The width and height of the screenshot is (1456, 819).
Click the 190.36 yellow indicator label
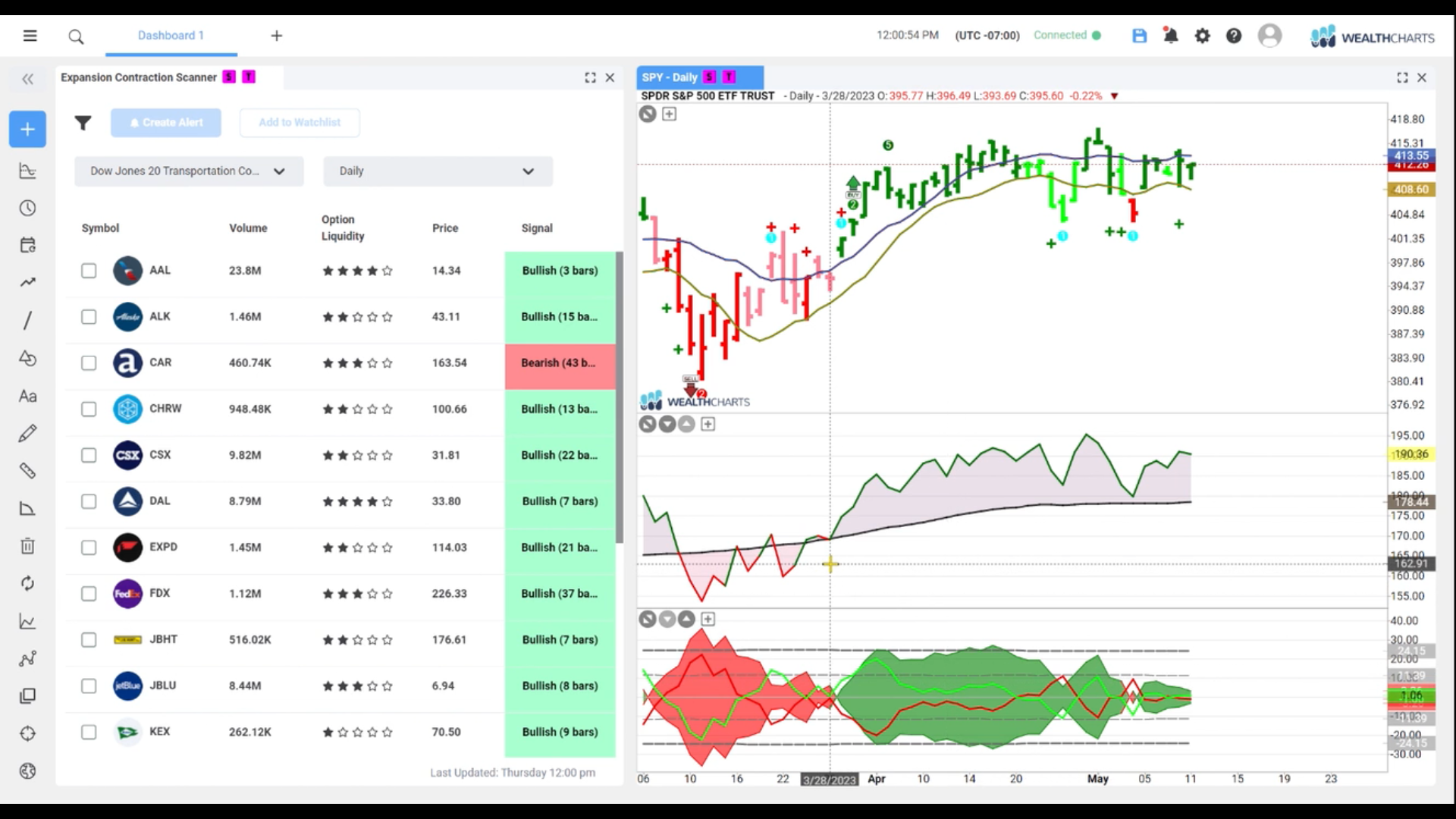(1410, 454)
